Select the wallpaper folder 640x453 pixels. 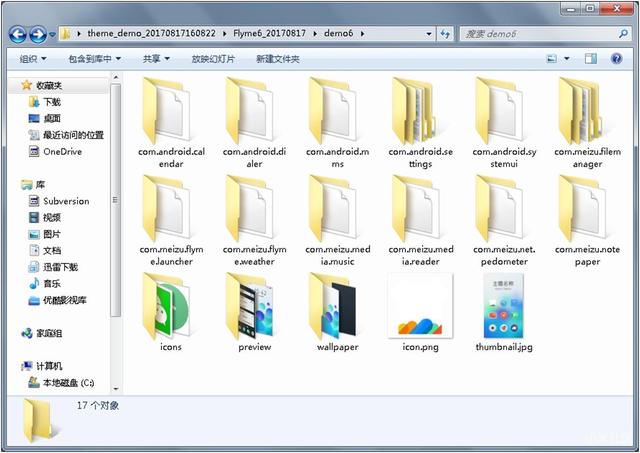coord(338,312)
